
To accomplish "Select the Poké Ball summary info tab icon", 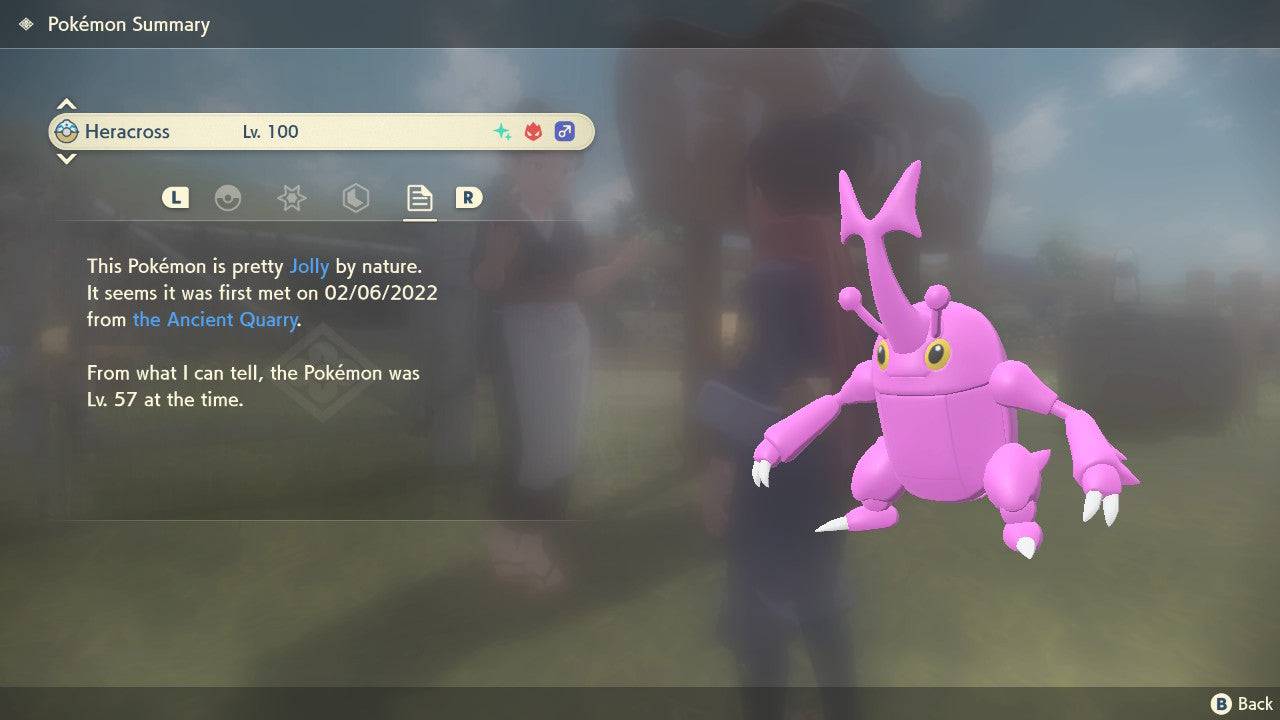I will (x=229, y=198).
